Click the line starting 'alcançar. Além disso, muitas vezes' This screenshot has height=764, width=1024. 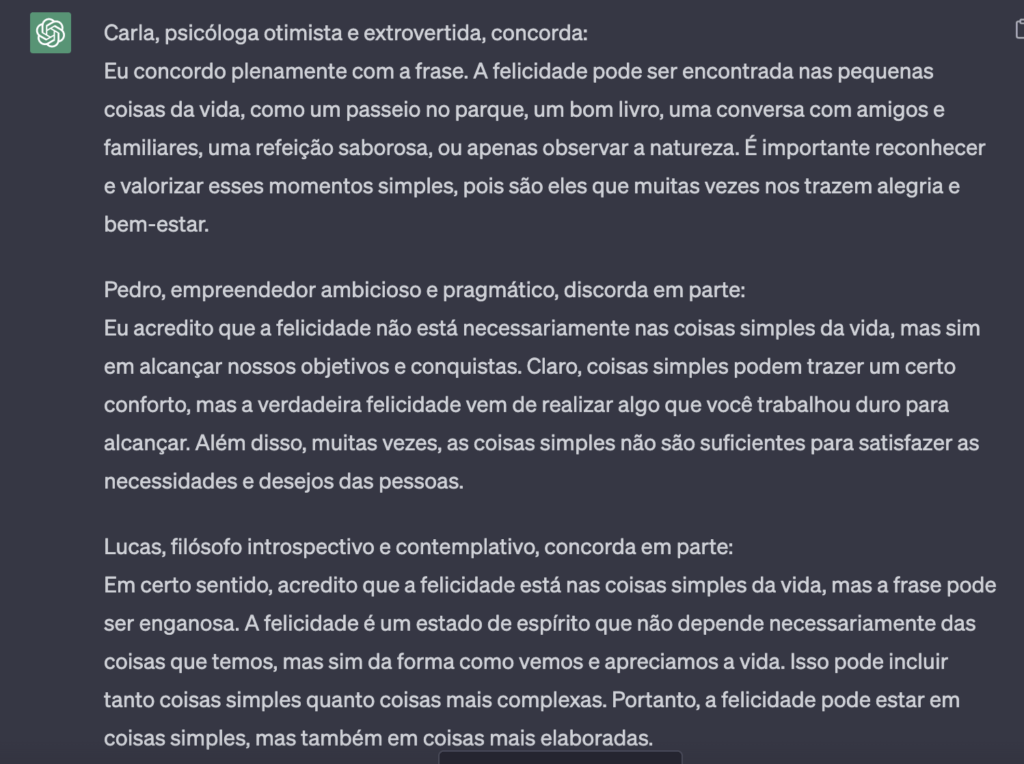coord(541,443)
